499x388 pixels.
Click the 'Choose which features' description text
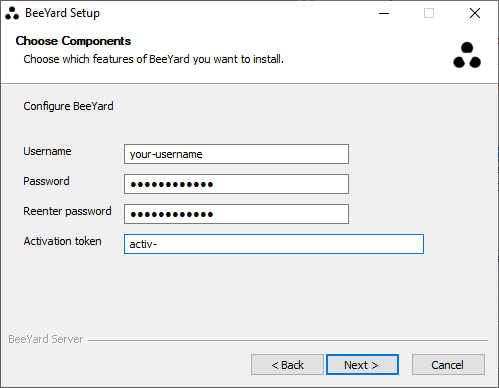153,59
